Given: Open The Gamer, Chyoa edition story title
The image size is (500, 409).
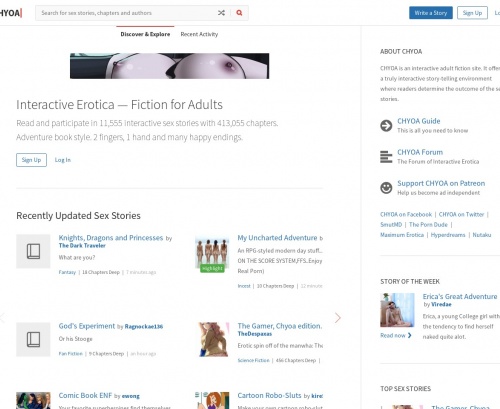Looking at the screenshot, I should 280,326.
